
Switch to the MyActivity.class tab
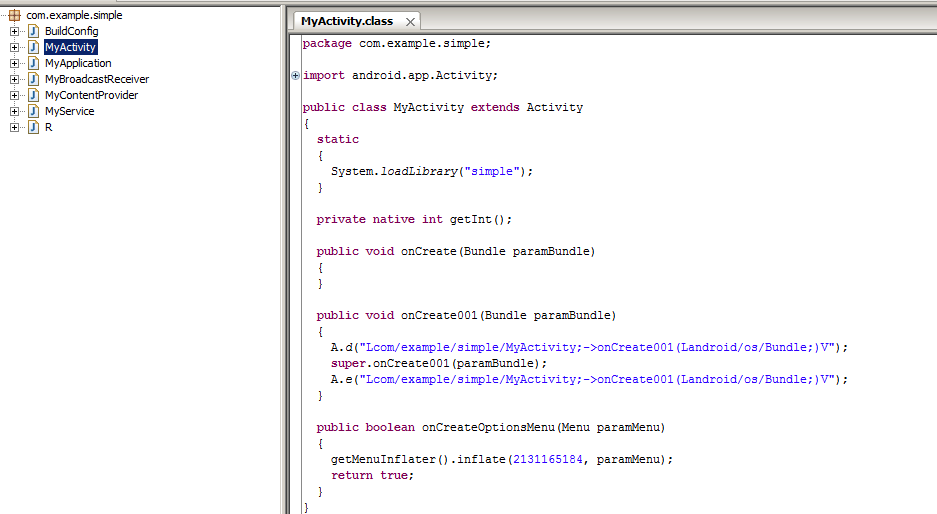coord(347,21)
